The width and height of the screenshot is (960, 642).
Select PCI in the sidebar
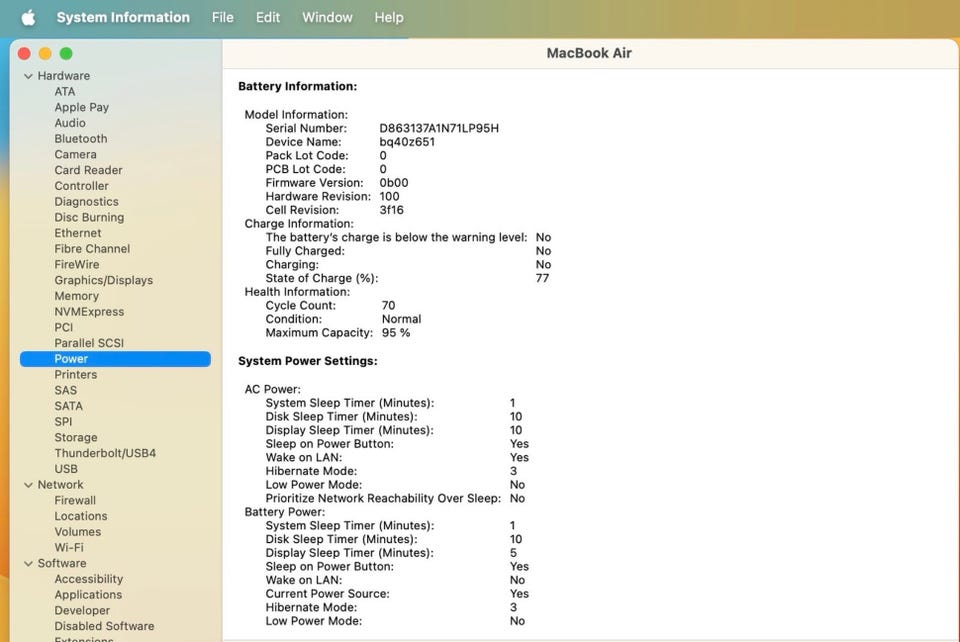tap(64, 327)
